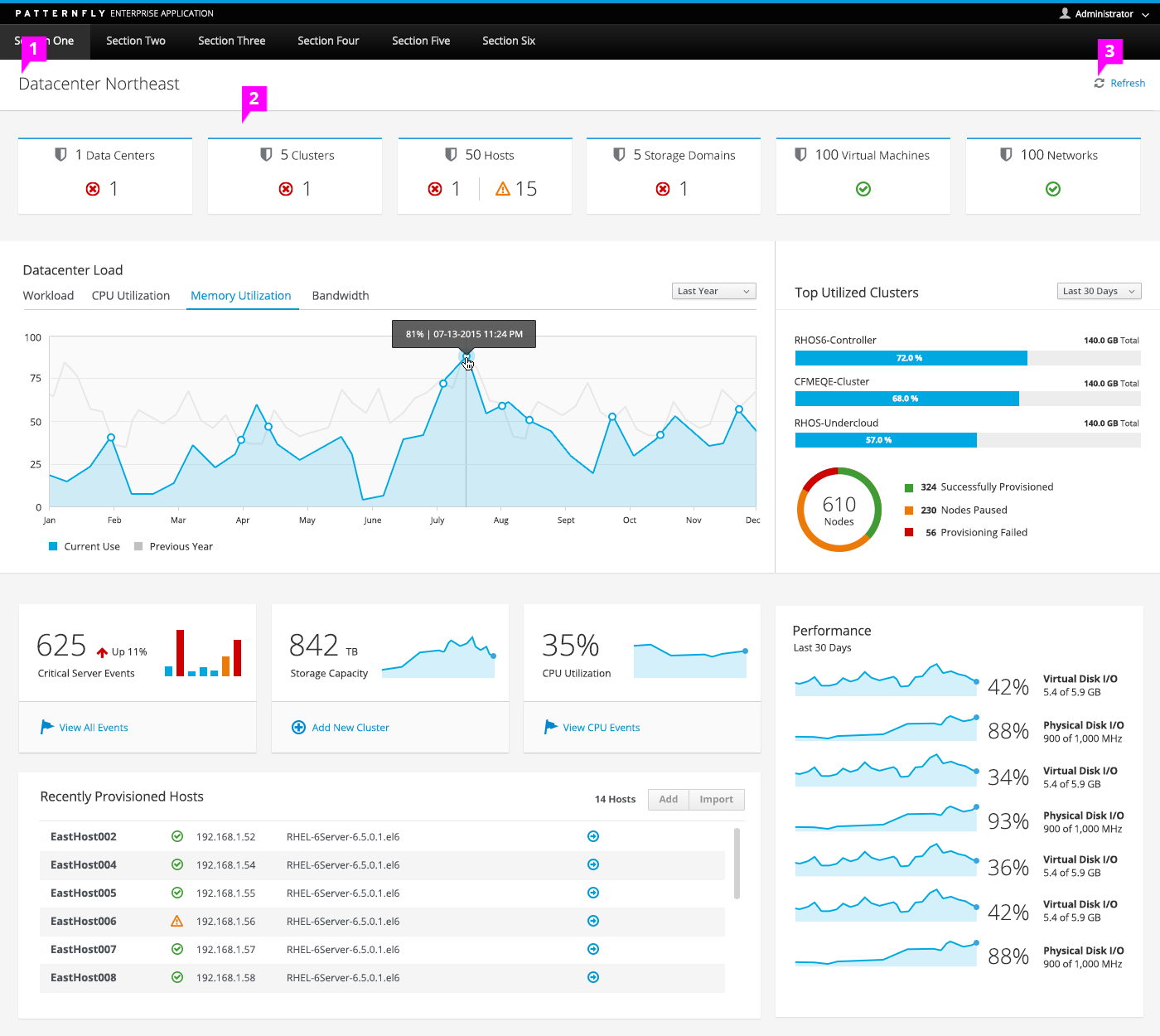Image resolution: width=1160 pixels, height=1036 pixels.
Task: Click the flag icon next to View All Events
Action: [47, 727]
